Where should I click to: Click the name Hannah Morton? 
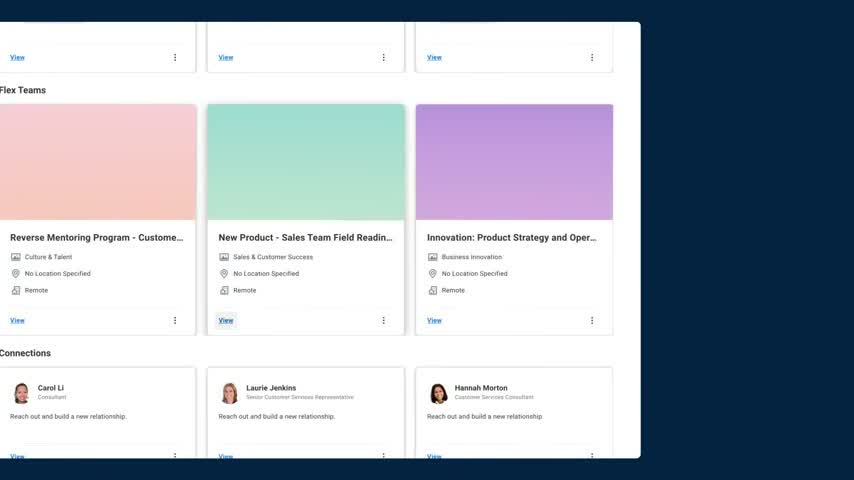pyautogui.click(x=481, y=388)
